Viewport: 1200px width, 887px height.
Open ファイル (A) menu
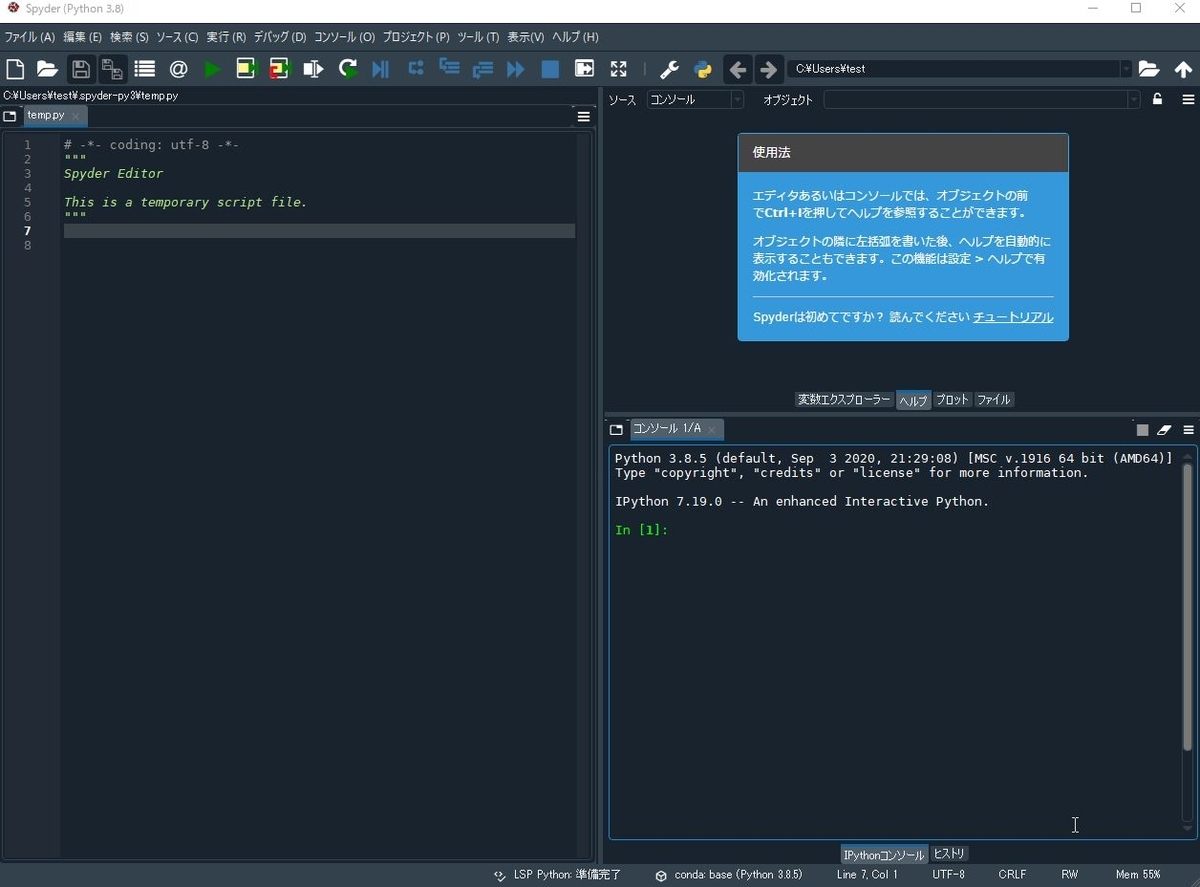point(29,37)
